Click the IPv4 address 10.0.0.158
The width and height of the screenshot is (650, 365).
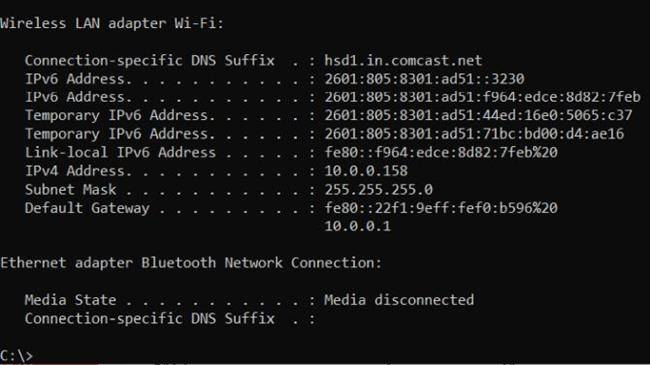point(366,171)
